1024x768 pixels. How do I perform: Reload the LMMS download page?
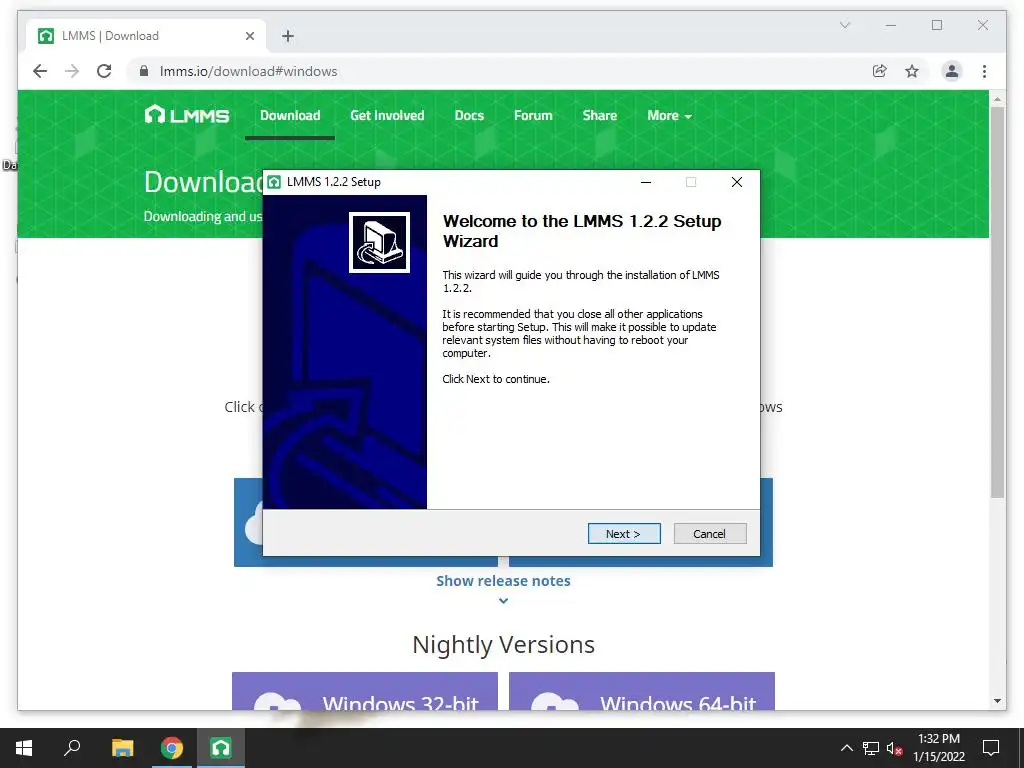point(104,71)
